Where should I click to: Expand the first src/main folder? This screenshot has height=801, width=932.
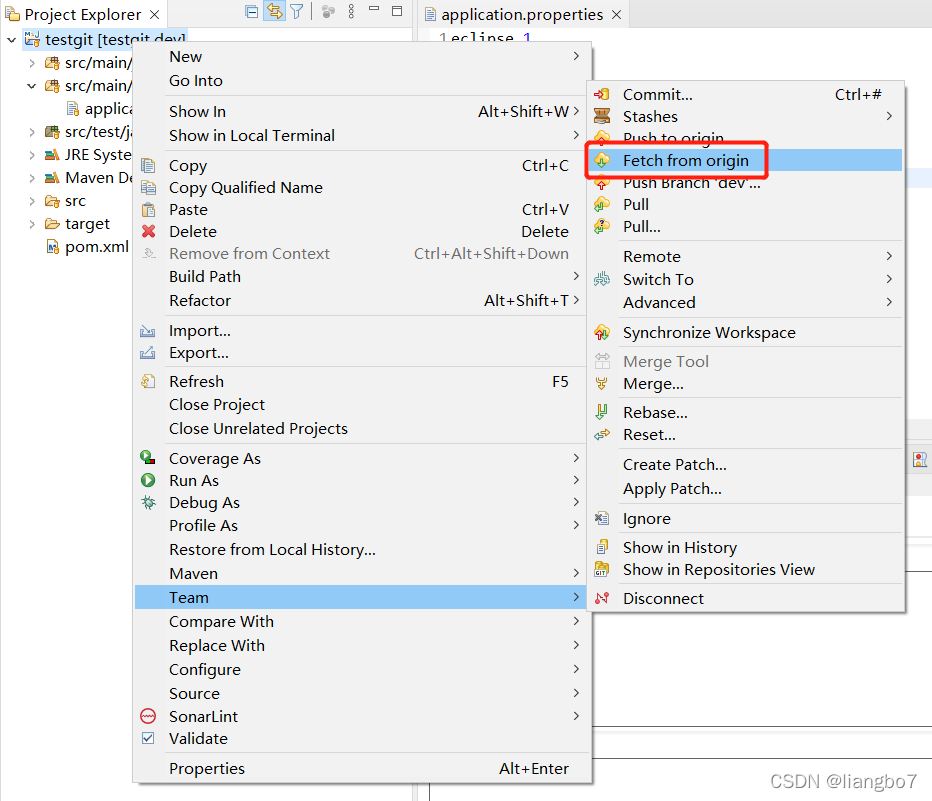(31, 62)
